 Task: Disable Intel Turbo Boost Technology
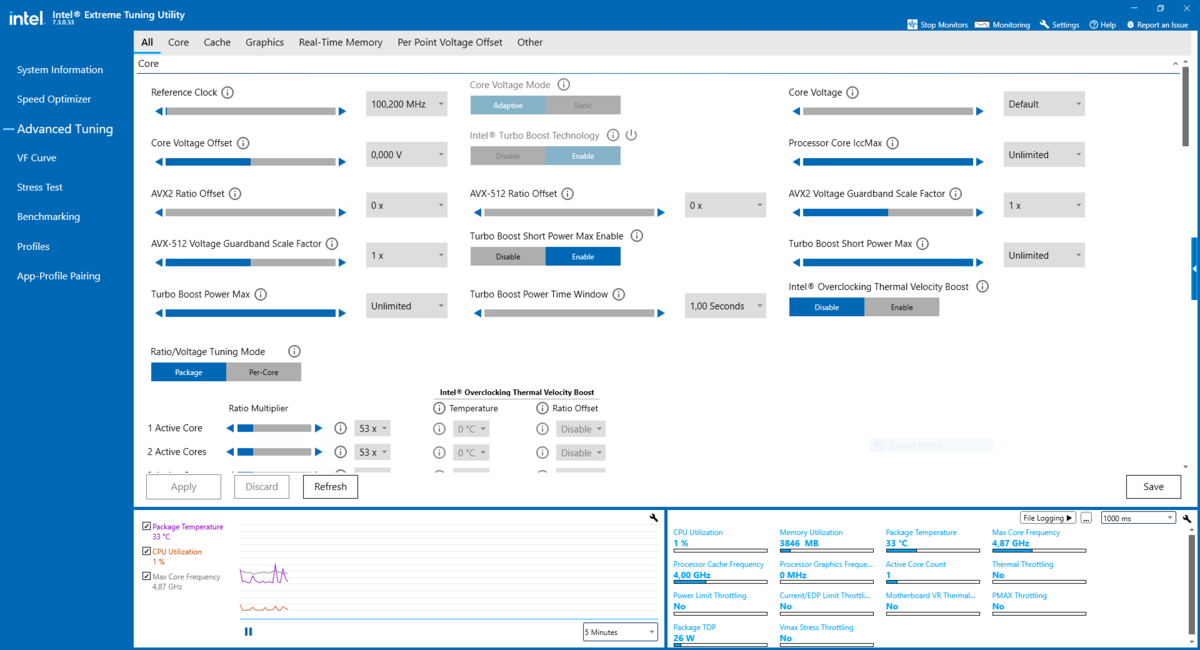(508, 156)
